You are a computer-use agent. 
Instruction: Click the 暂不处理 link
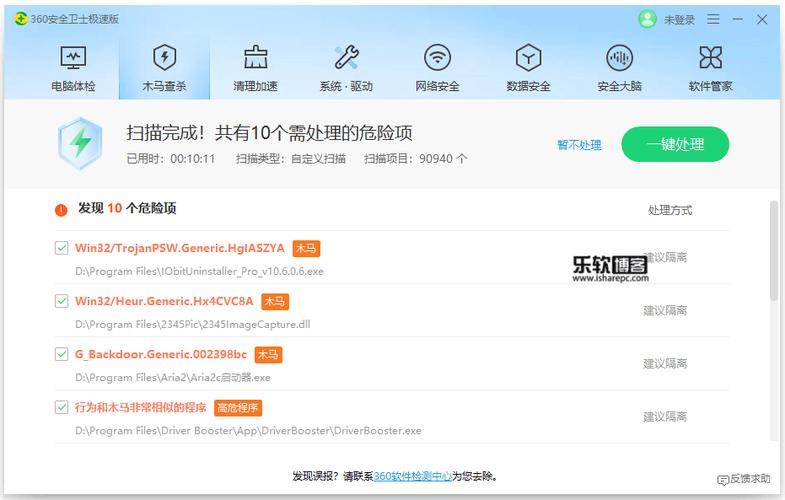pyautogui.click(x=579, y=145)
